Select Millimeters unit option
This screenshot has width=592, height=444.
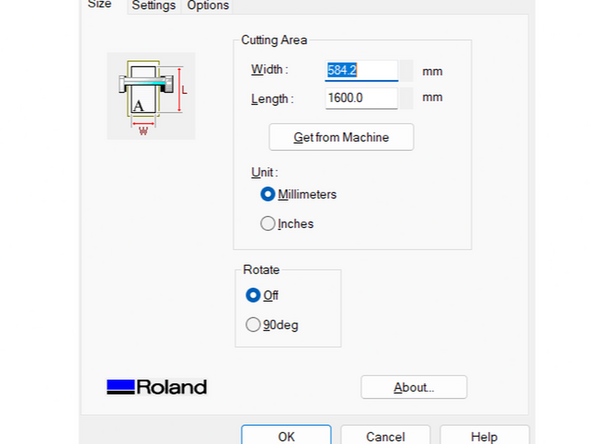point(298,194)
